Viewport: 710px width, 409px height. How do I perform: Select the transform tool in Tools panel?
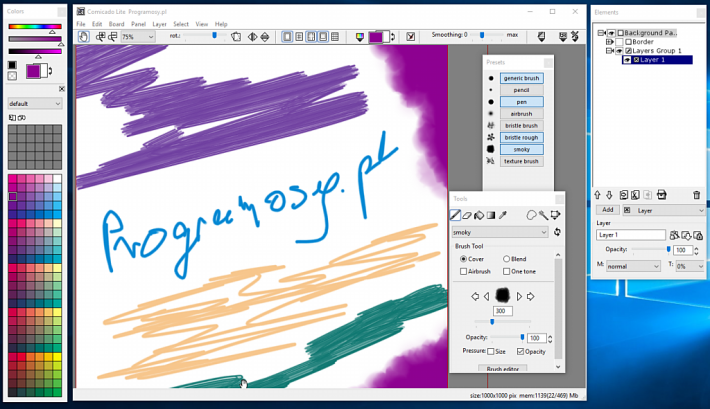click(x=555, y=215)
